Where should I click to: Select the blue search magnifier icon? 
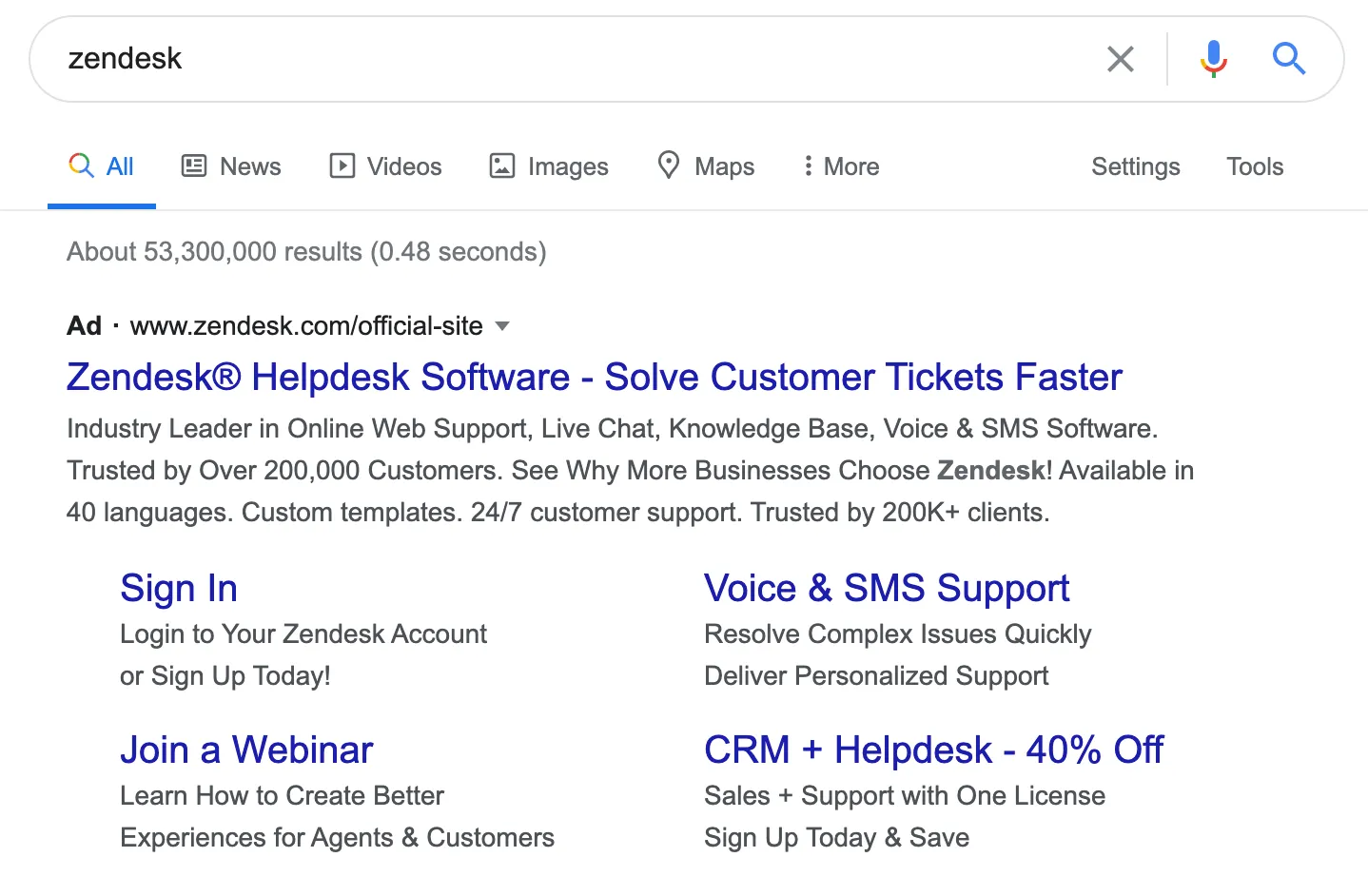click(1289, 58)
